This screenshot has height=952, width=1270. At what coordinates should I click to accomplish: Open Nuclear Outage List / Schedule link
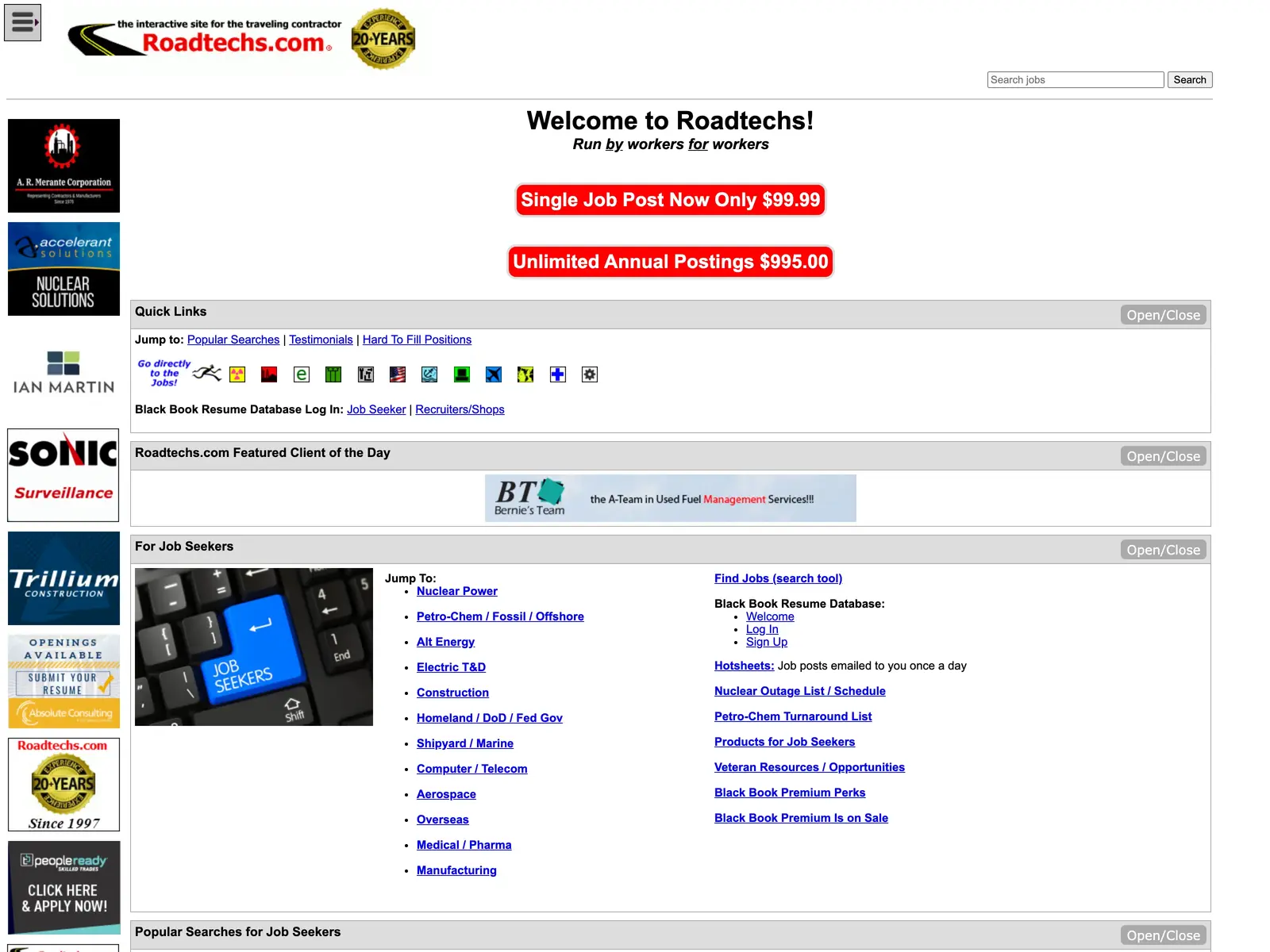800,691
